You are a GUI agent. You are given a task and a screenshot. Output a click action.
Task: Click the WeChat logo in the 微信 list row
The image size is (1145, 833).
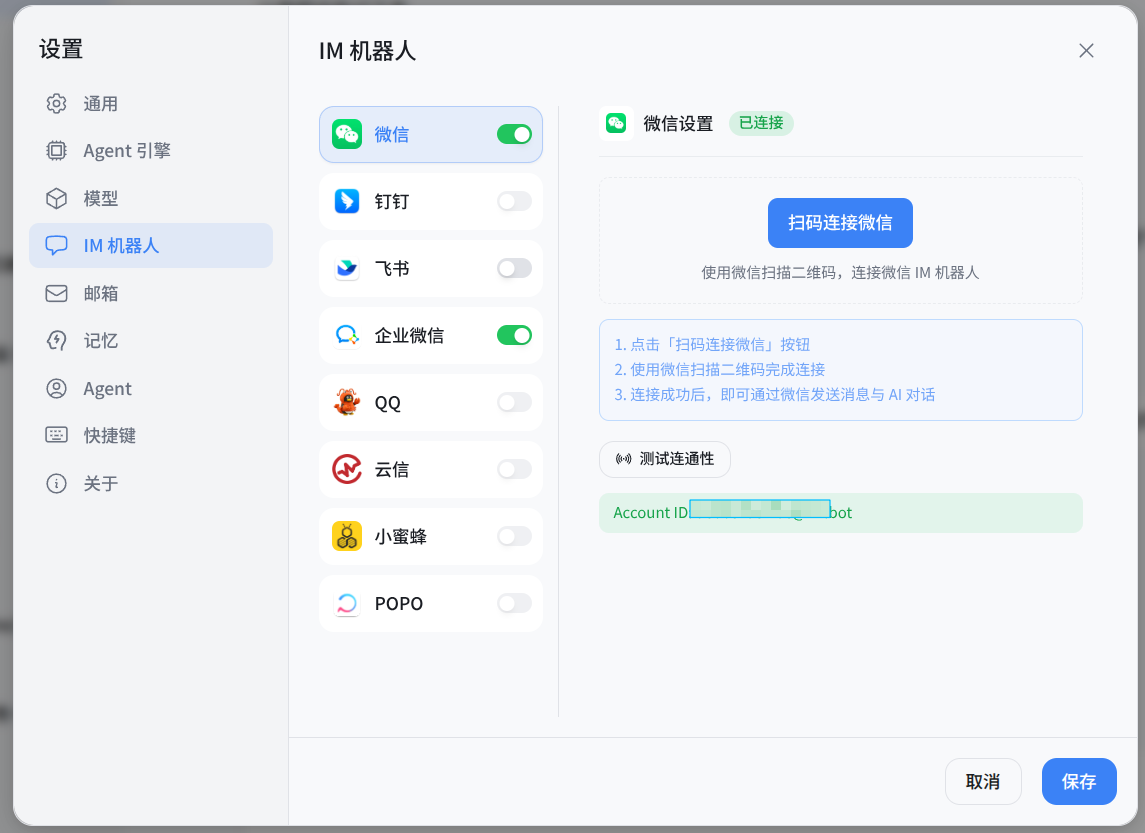pyautogui.click(x=347, y=134)
